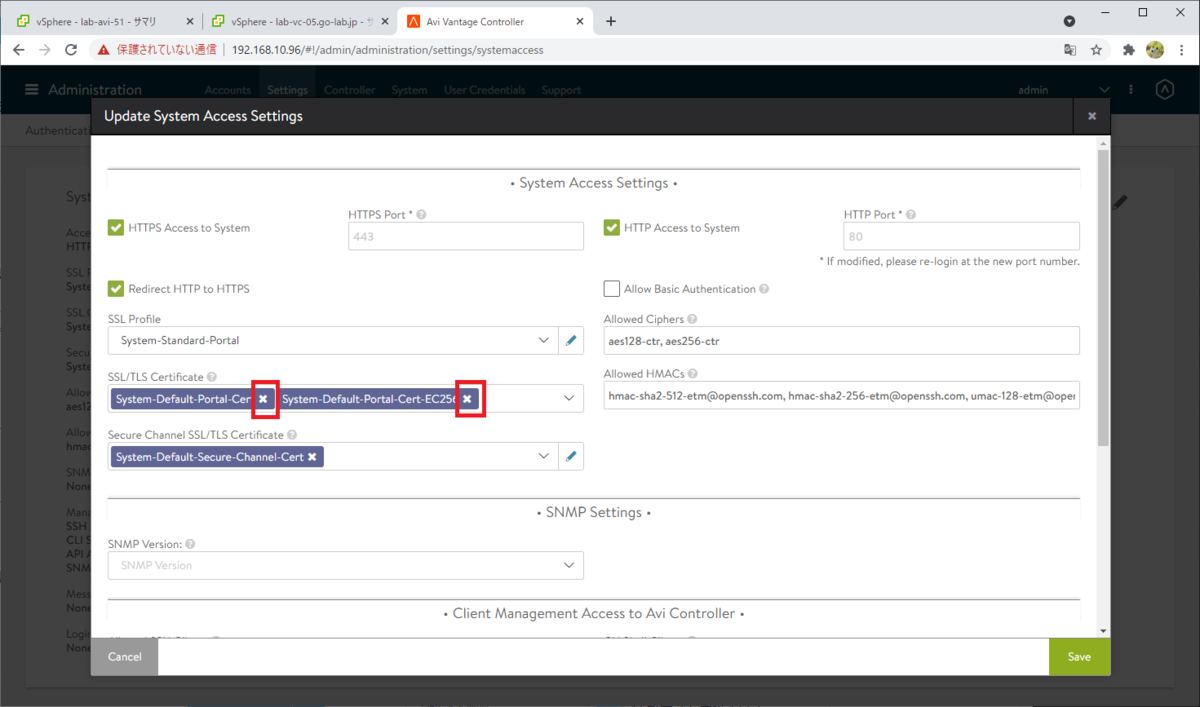Screen dimensions: 1200x707
Task: Click the HTTPS Port input field
Action: coord(466,236)
